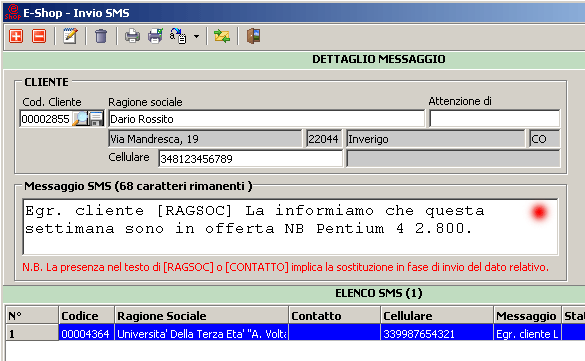
Task: Sort by the Codice column header
Action: click(86, 316)
